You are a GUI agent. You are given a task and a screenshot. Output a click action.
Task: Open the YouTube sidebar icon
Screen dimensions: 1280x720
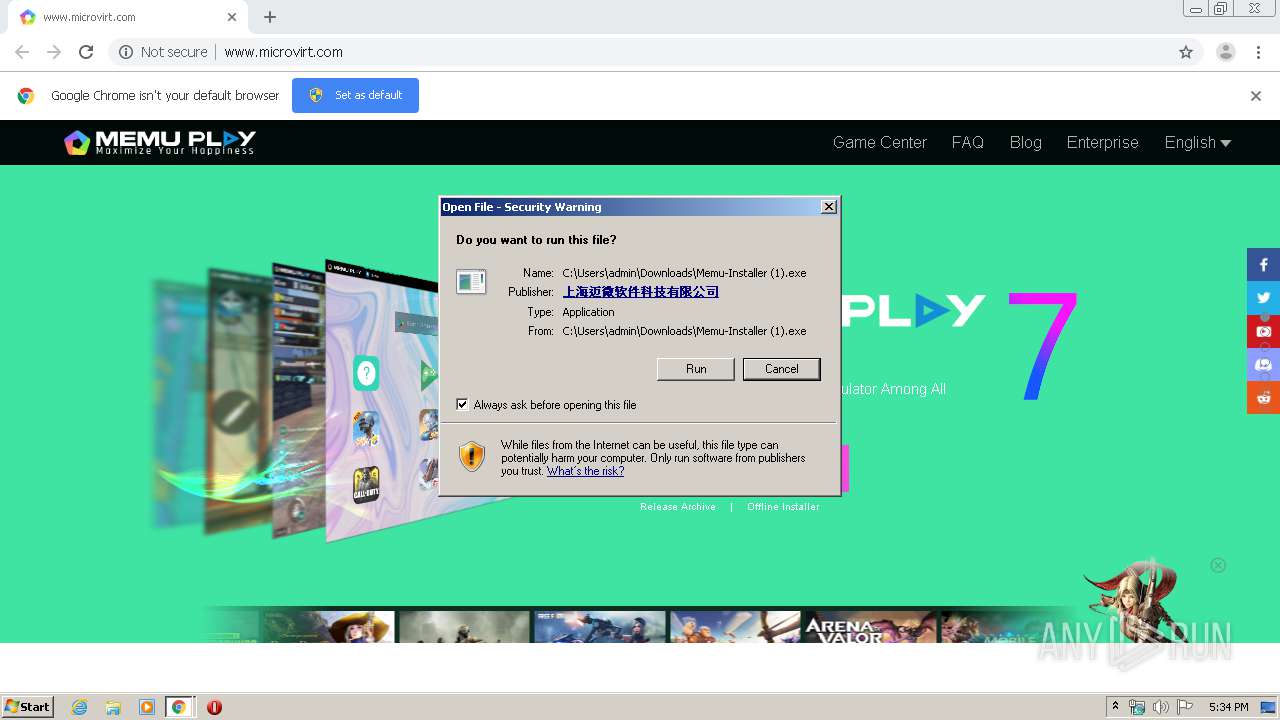[1263, 331]
